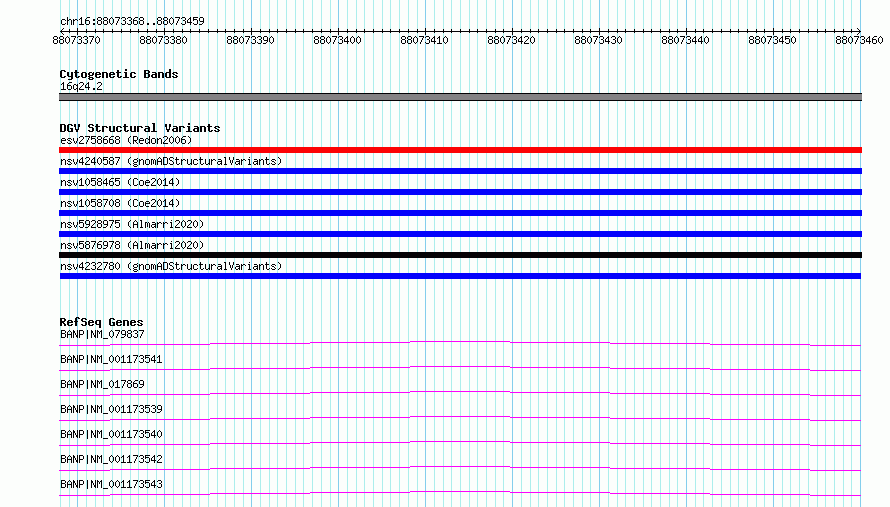Click the chr16:88073368..88073459 region label
Viewport: 890px width, 507px height.
[132, 21]
